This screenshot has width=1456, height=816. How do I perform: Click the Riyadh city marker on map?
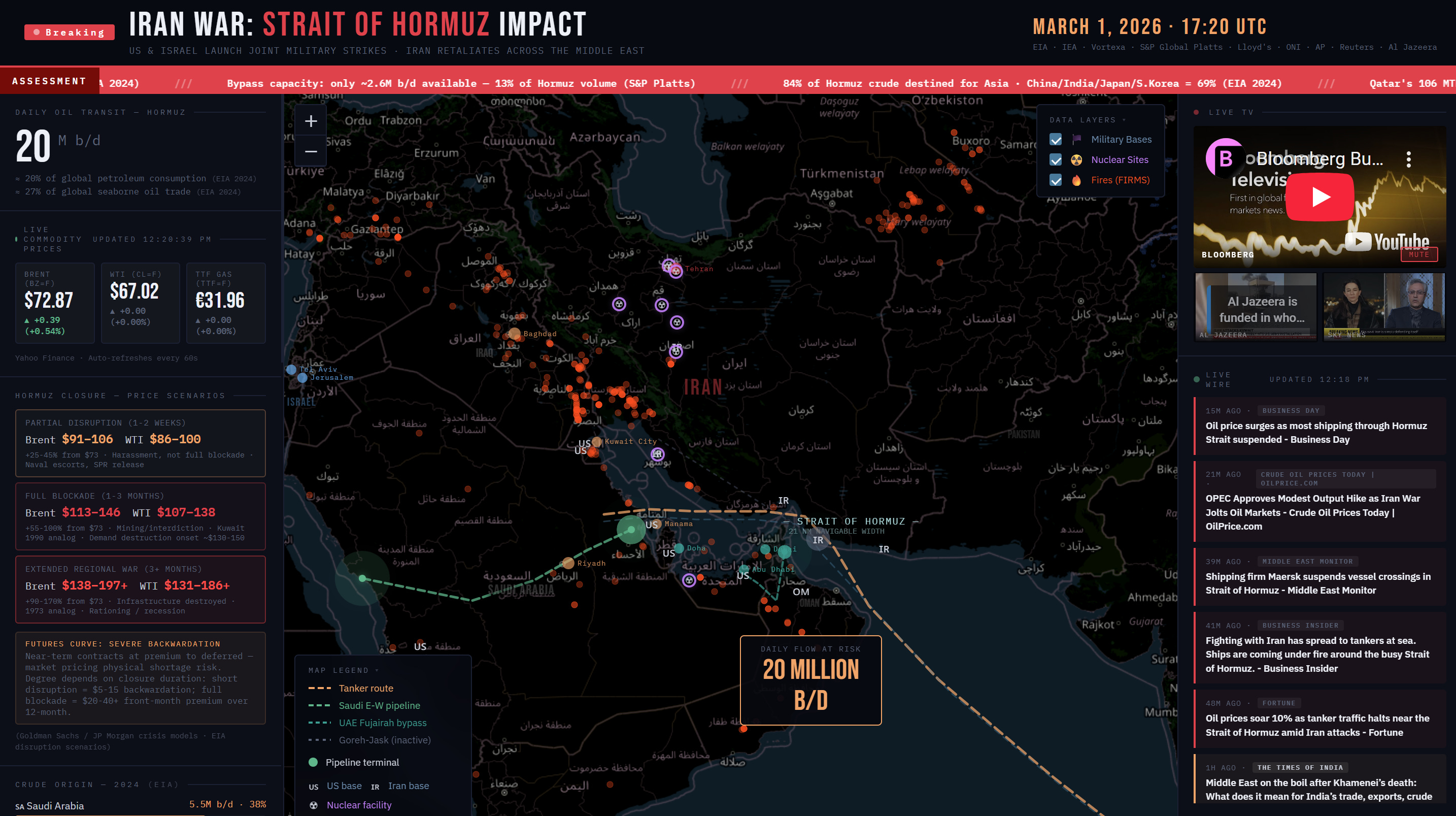click(568, 563)
